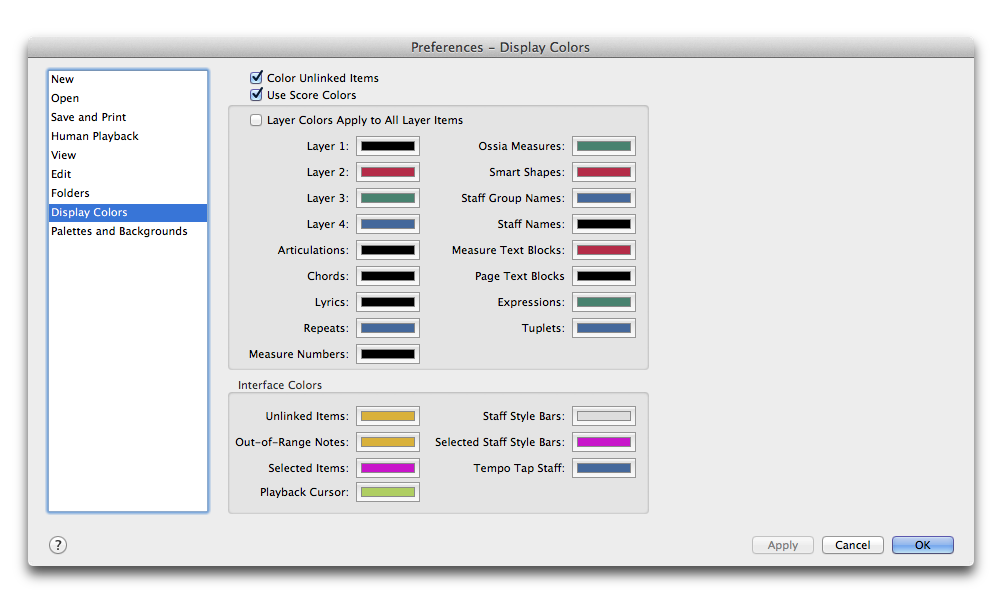Edit the Playback Cursor color swatch
Viewport: 1002px width, 602px height.
[388, 492]
